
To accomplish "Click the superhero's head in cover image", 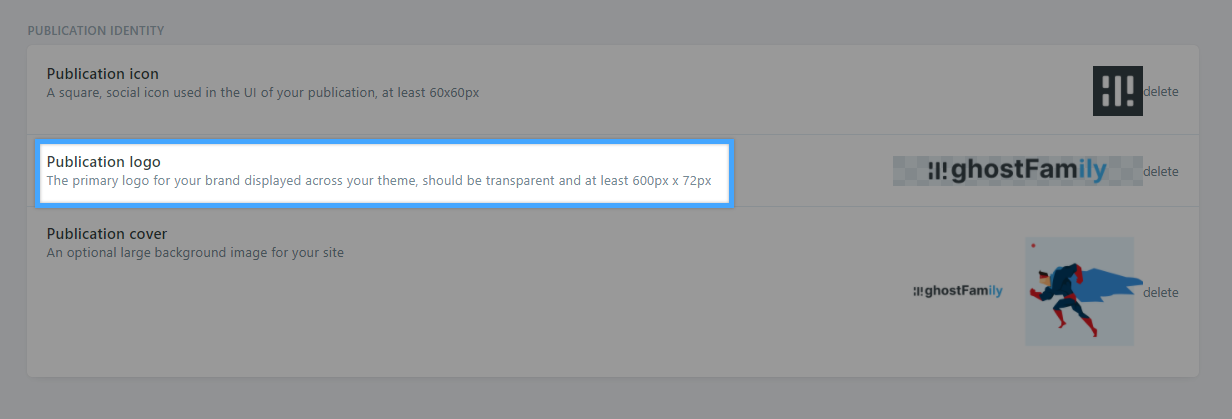I will [1045, 278].
